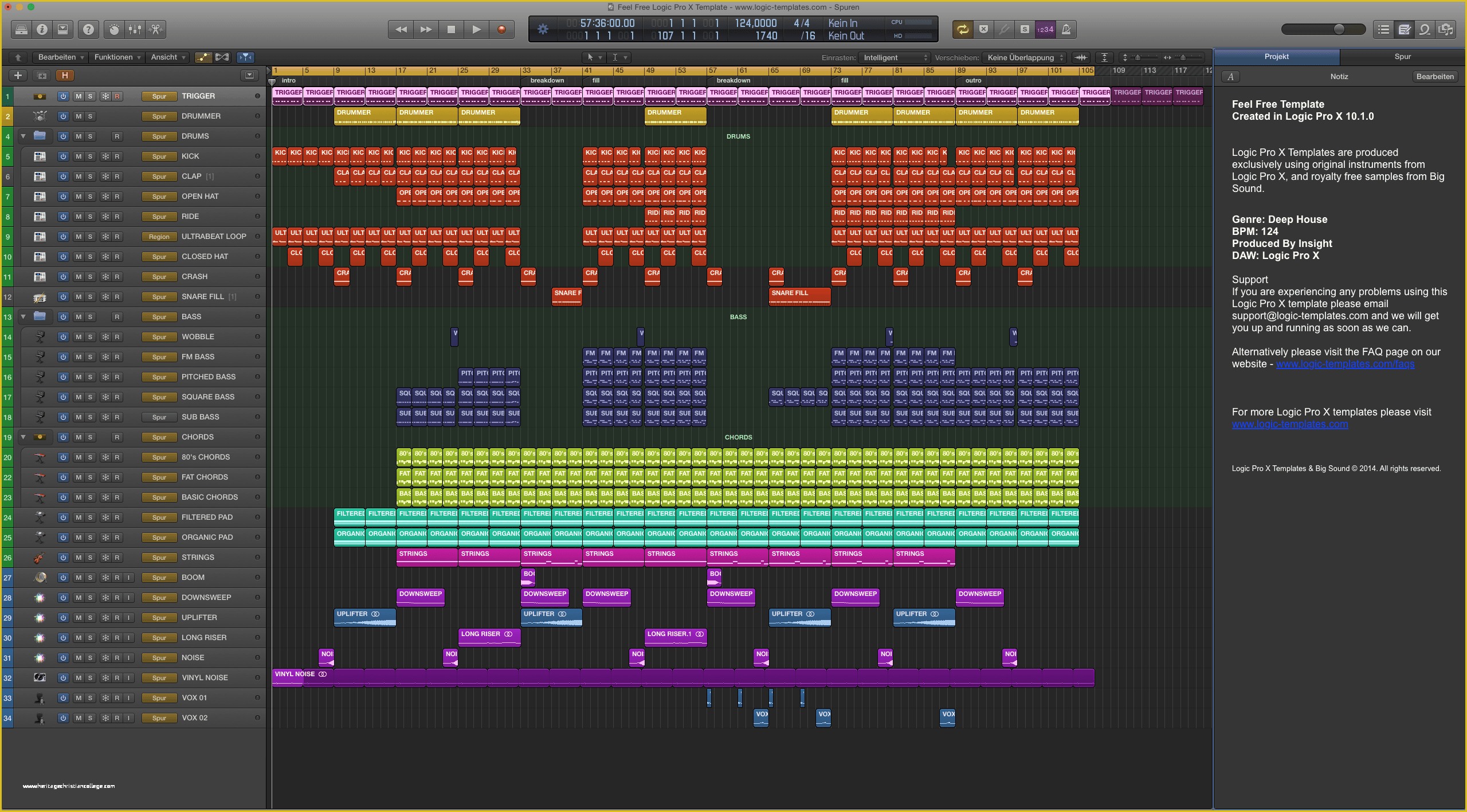1467x812 pixels.
Task: Click the duplicate track button
Action: click(42, 75)
